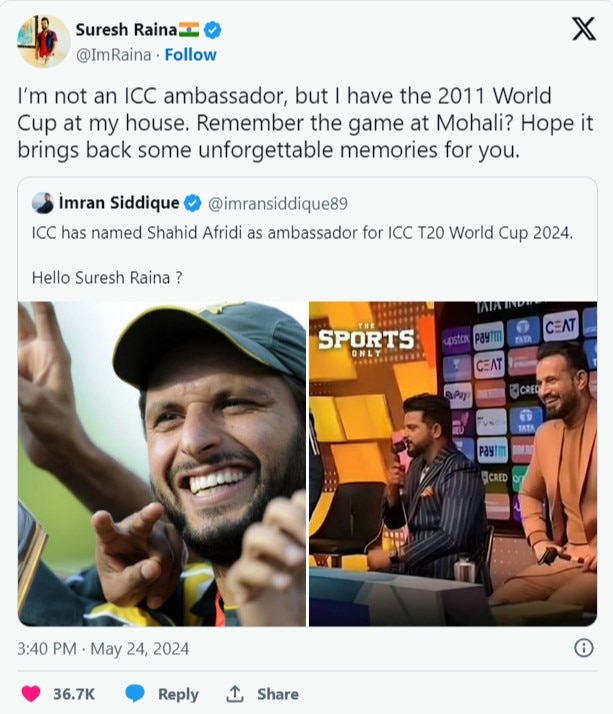This screenshot has width=613, height=714.
Task: Click Imran Siddique's verified badge
Action: coord(193,203)
